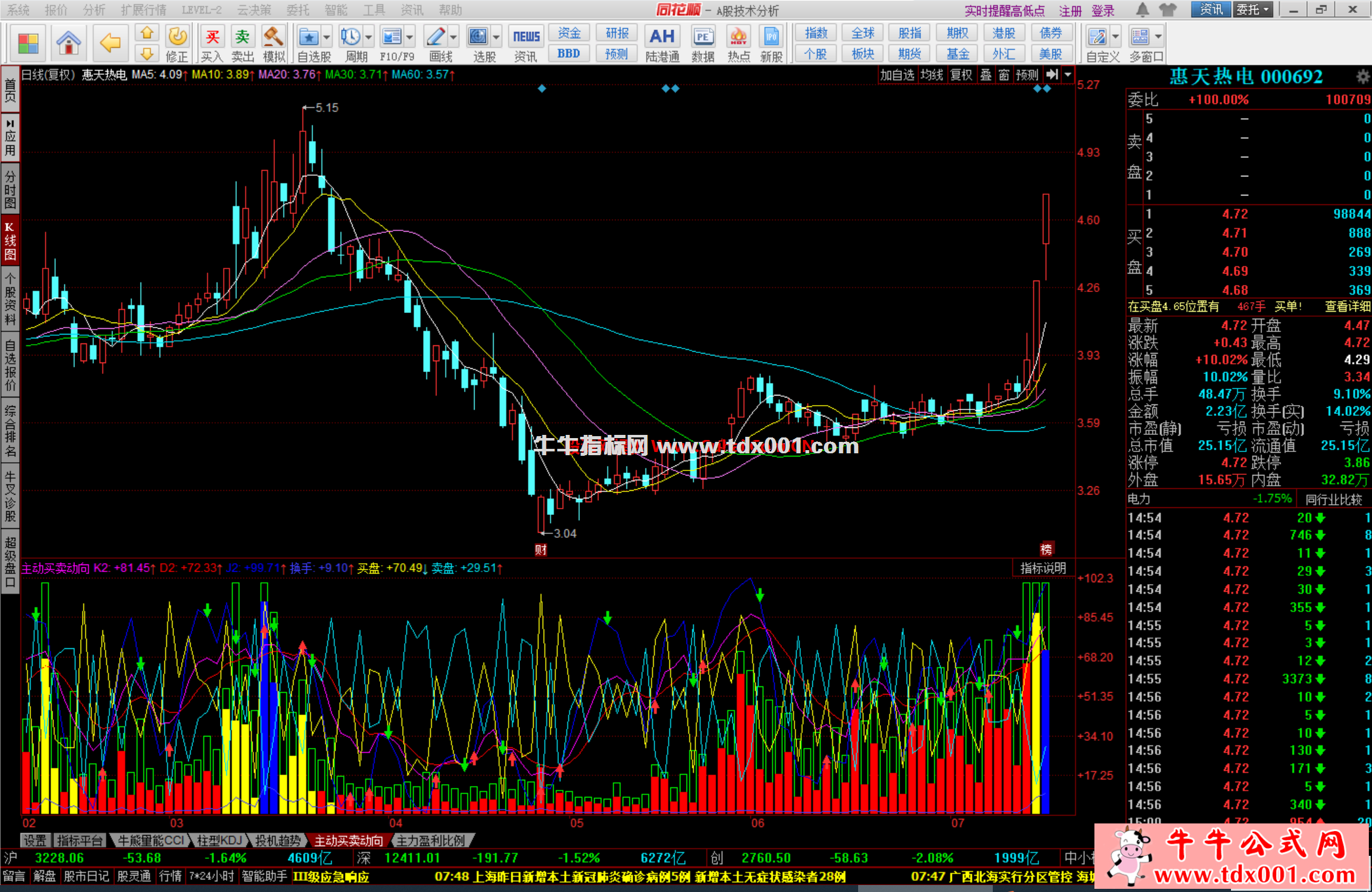This screenshot has width=1372, height=892.
Task: Expand the 选股 dropdown arrow
Action: coord(496,37)
